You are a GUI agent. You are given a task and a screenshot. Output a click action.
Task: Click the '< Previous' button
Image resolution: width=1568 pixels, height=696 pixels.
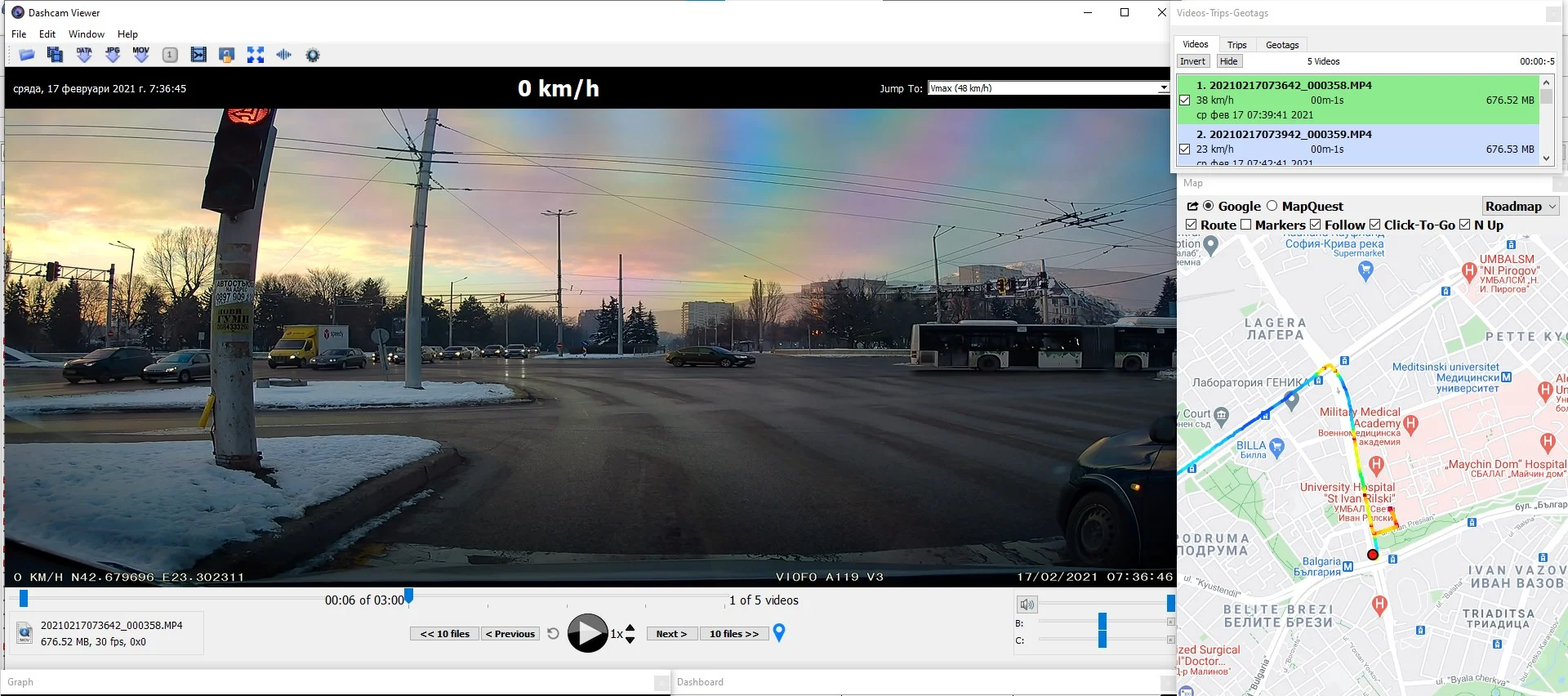510,634
